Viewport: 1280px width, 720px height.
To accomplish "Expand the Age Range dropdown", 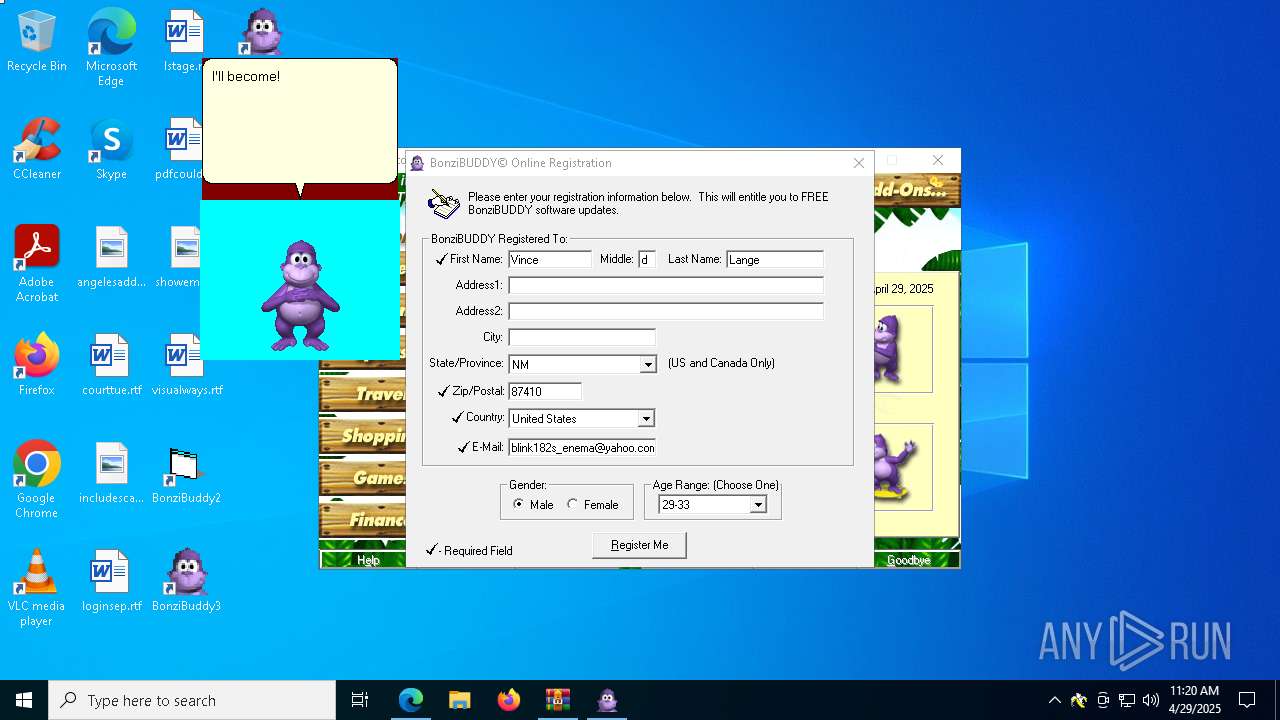I will pos(758,505).
